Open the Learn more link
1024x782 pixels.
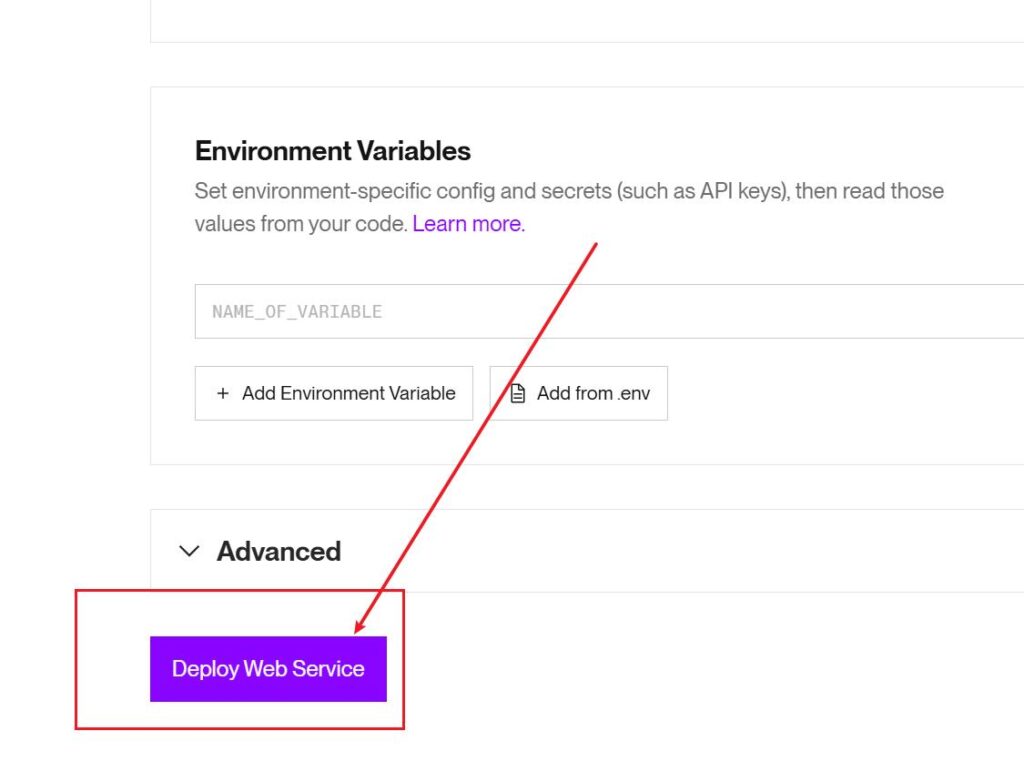pos(468,224)
